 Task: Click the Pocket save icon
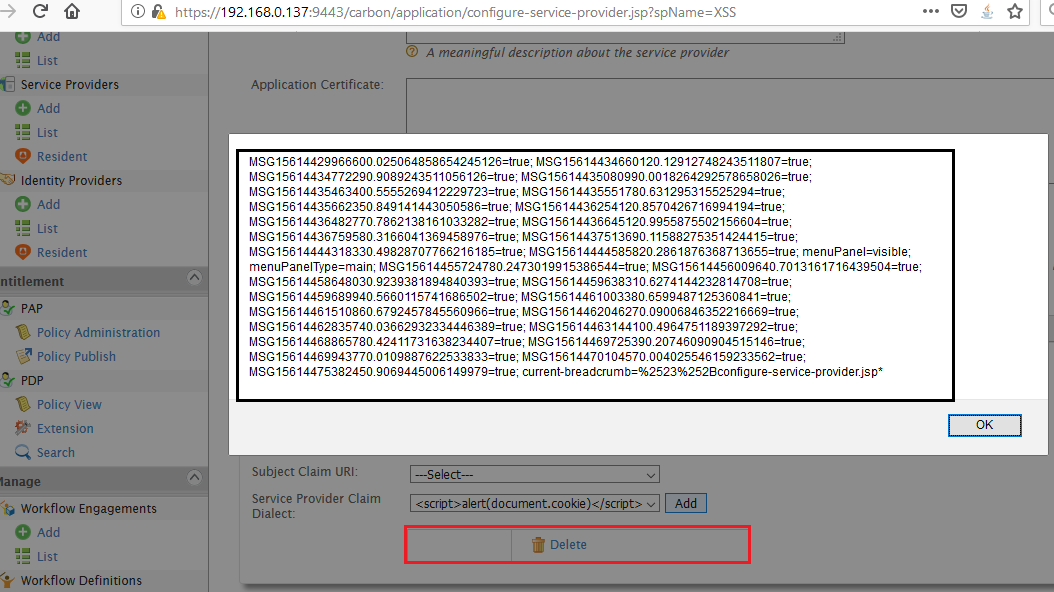pyautogui.click(x=959, y=11)
